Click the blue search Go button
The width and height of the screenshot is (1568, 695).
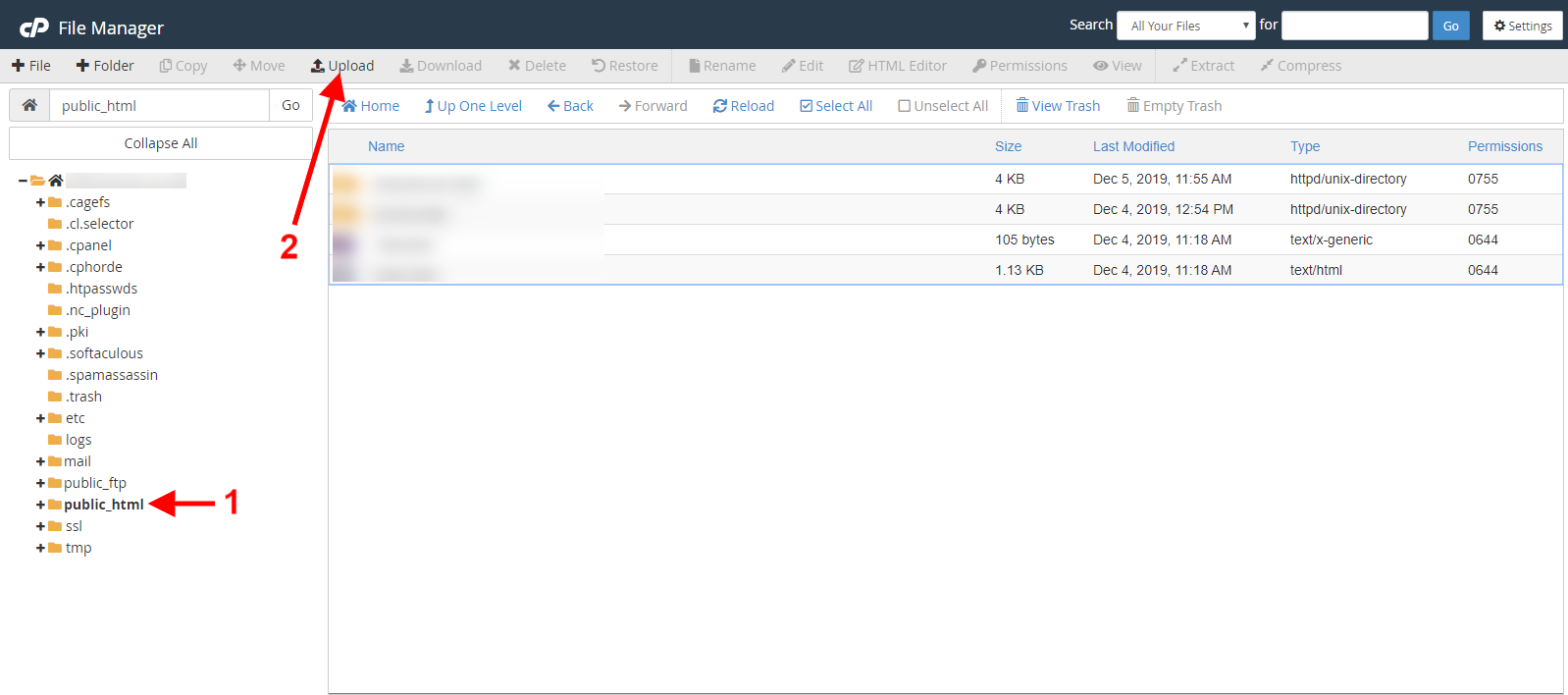tap(1451, 26)
